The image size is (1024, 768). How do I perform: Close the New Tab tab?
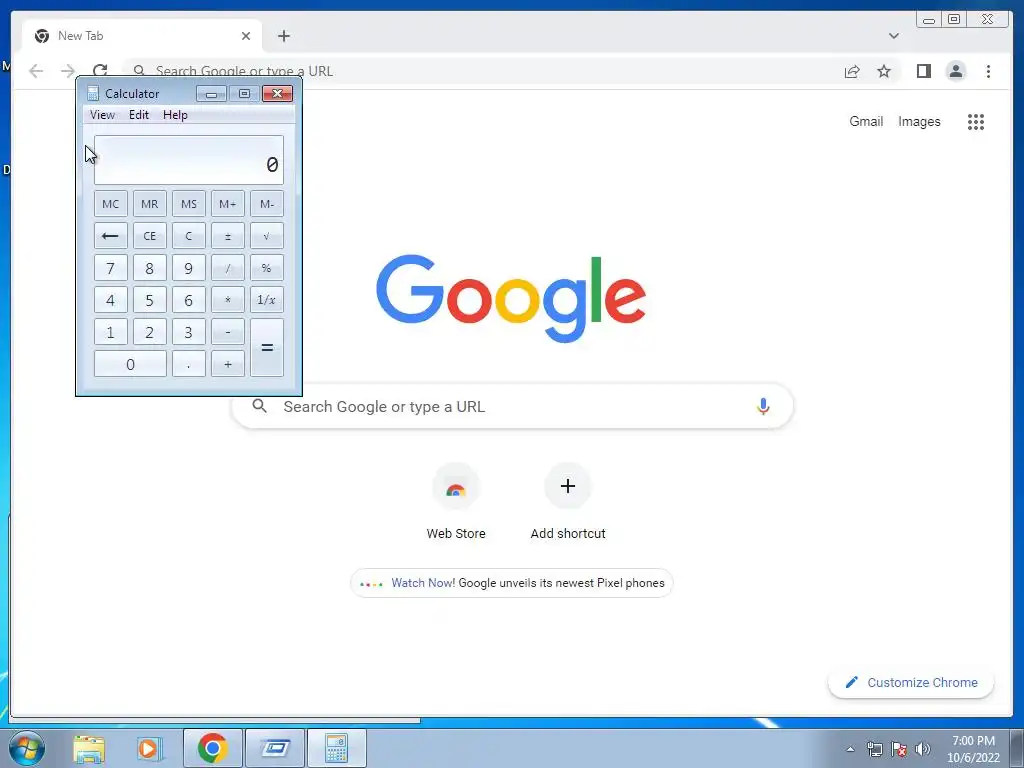[x=246, y=36]
